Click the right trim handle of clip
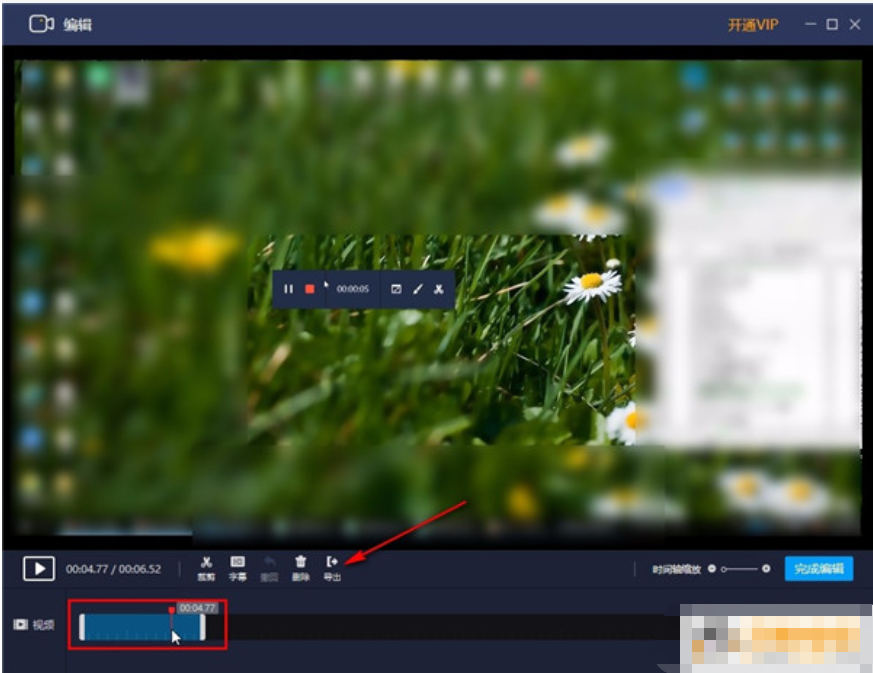 click(203, 627)
